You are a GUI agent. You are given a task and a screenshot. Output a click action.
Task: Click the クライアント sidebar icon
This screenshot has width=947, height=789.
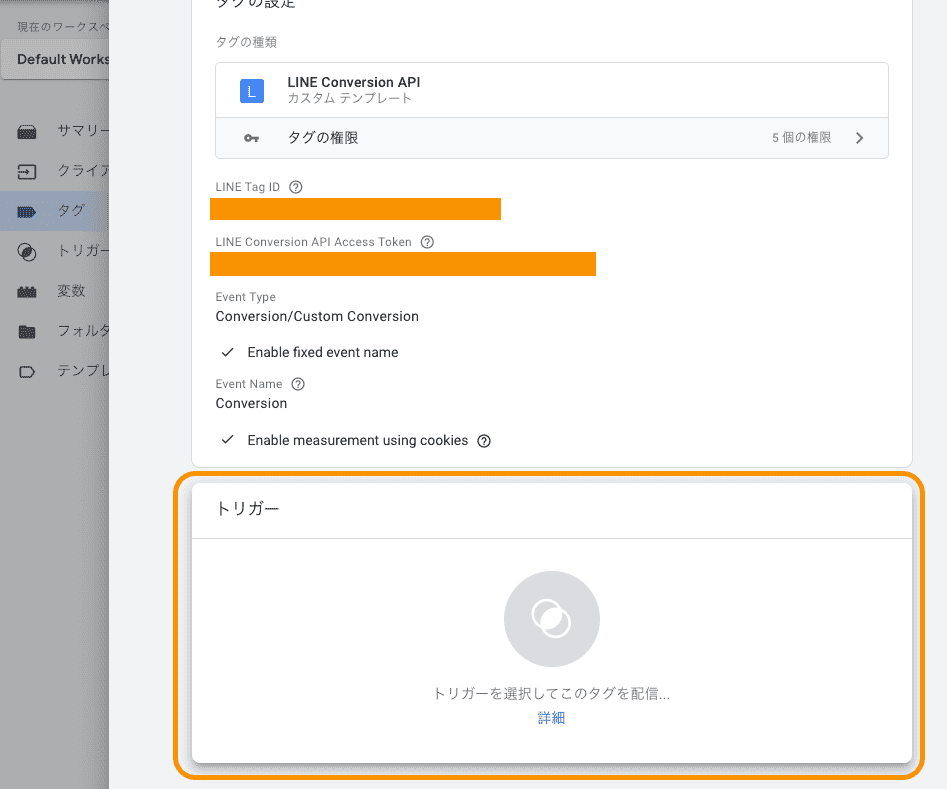click(x=27, y=172)
